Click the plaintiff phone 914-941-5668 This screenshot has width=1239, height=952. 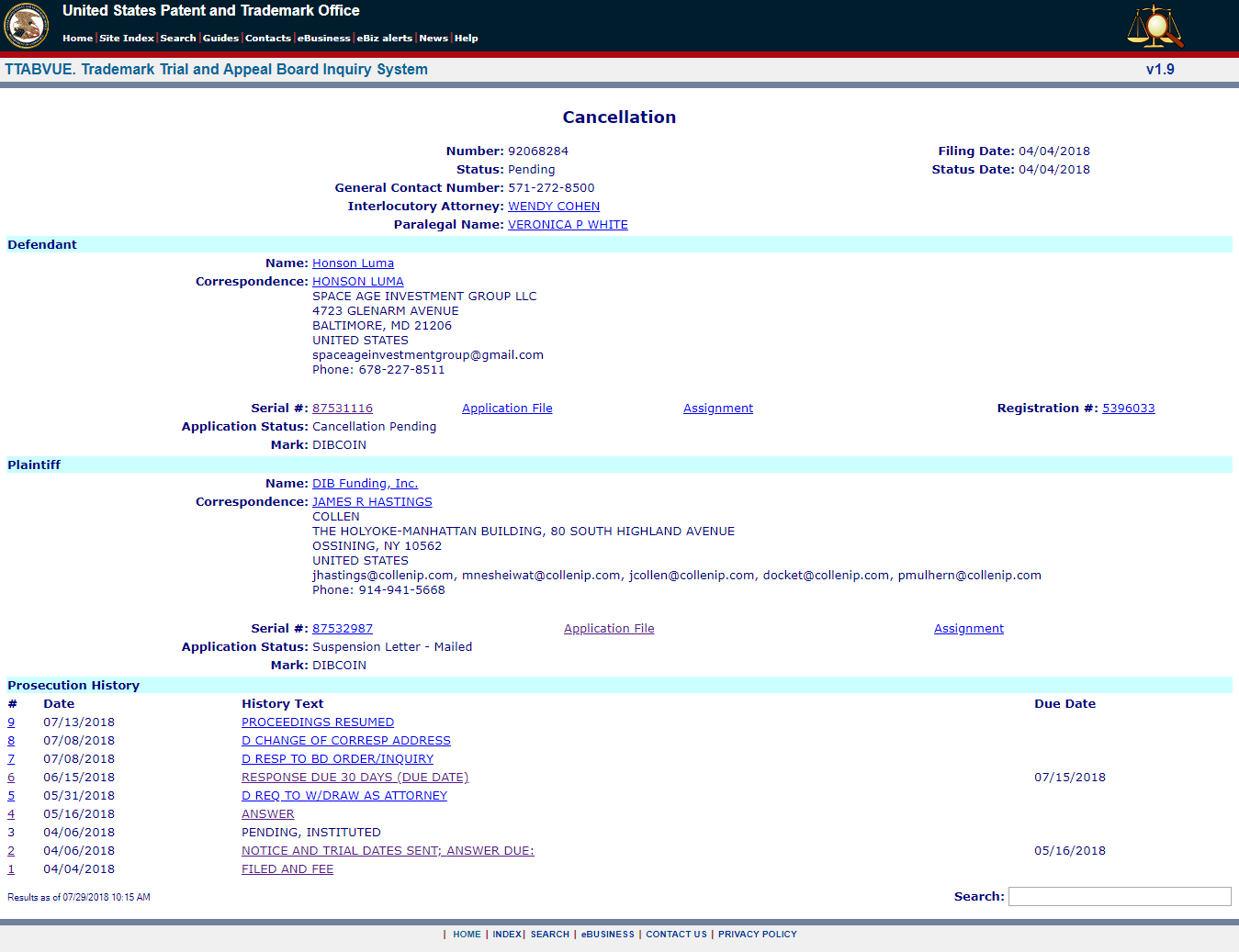(401, 590)
